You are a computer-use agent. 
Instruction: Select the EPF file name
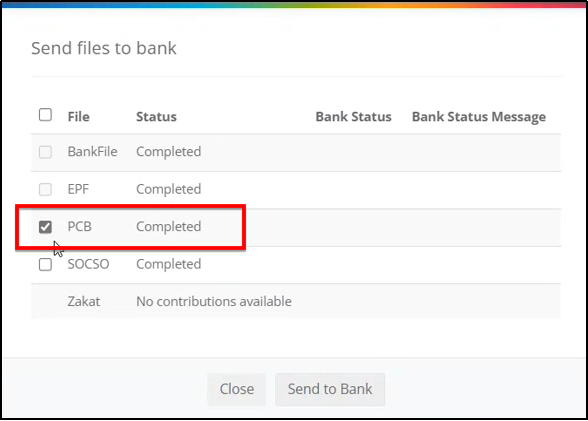coord(78,189)
